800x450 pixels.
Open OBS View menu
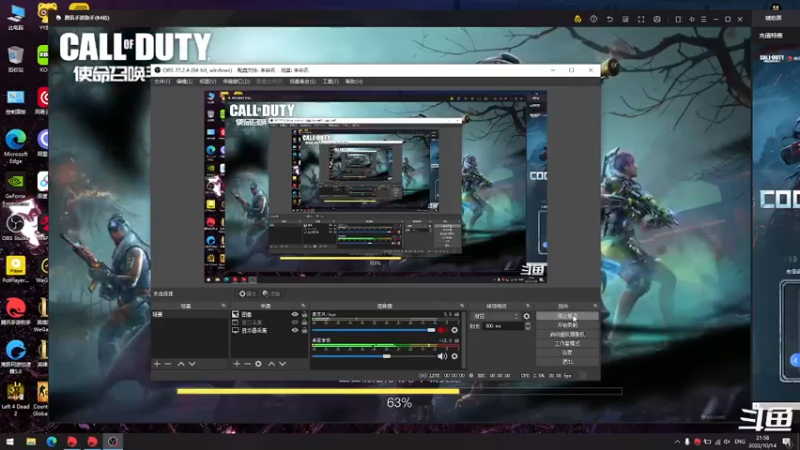208,82
